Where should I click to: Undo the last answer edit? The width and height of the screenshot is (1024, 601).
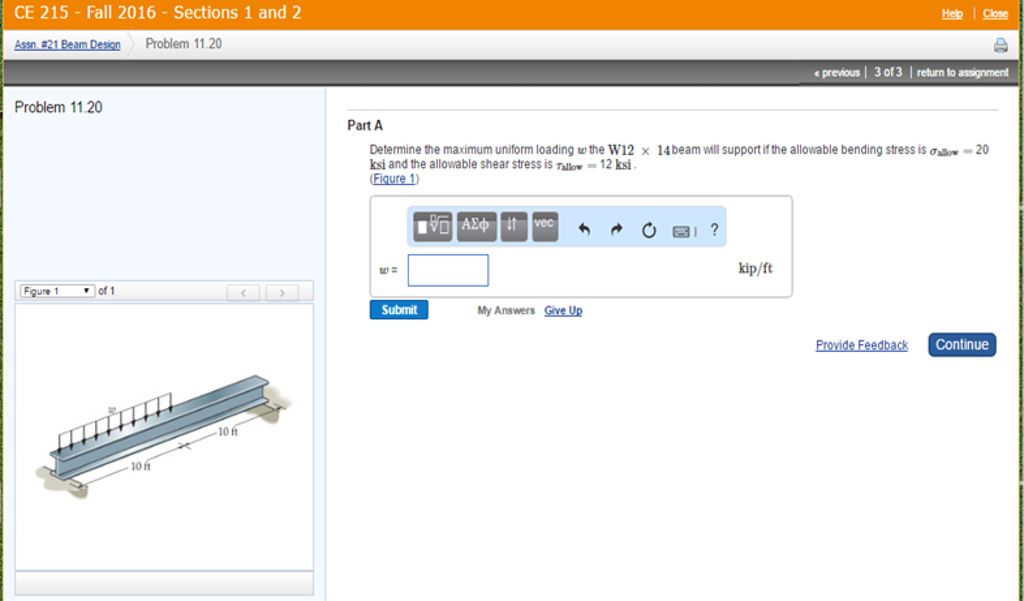pyautogui.click(x=583, y=229)
